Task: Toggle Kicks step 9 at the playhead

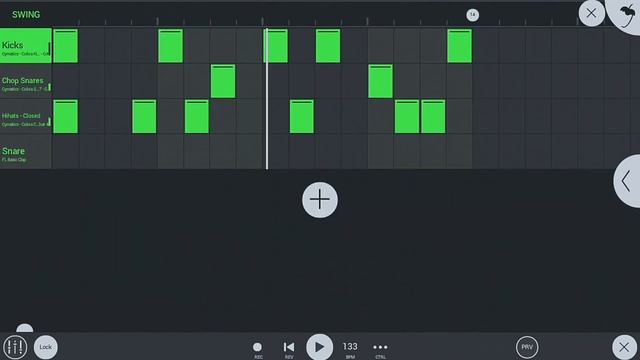Action: coord(276,46)
